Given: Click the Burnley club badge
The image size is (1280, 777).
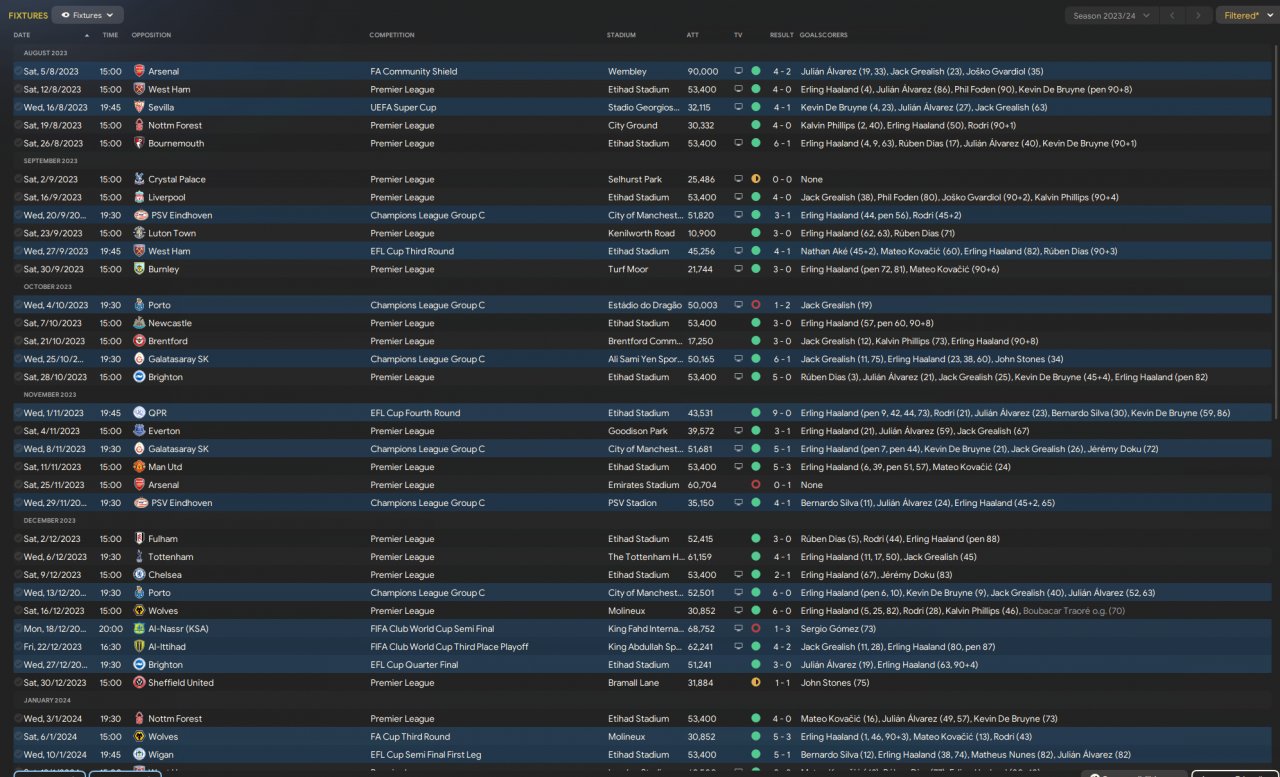Looking at the screenshot, I should click(x=139, y=270).
